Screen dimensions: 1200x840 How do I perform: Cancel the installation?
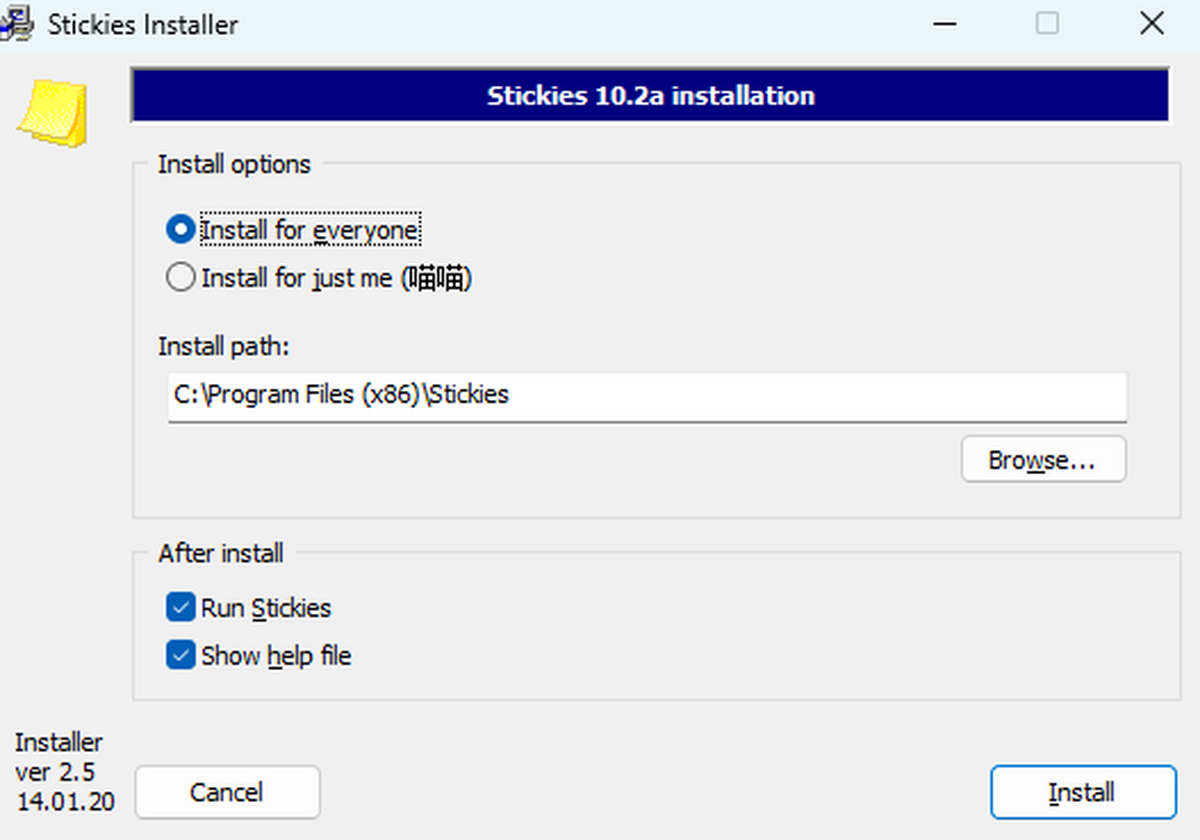coord(227,793)
